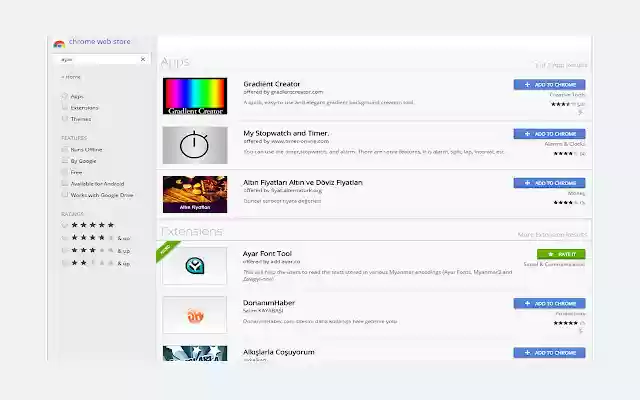Click the small icon below Gradient Creator rating
640x400 pixels.
580,112
